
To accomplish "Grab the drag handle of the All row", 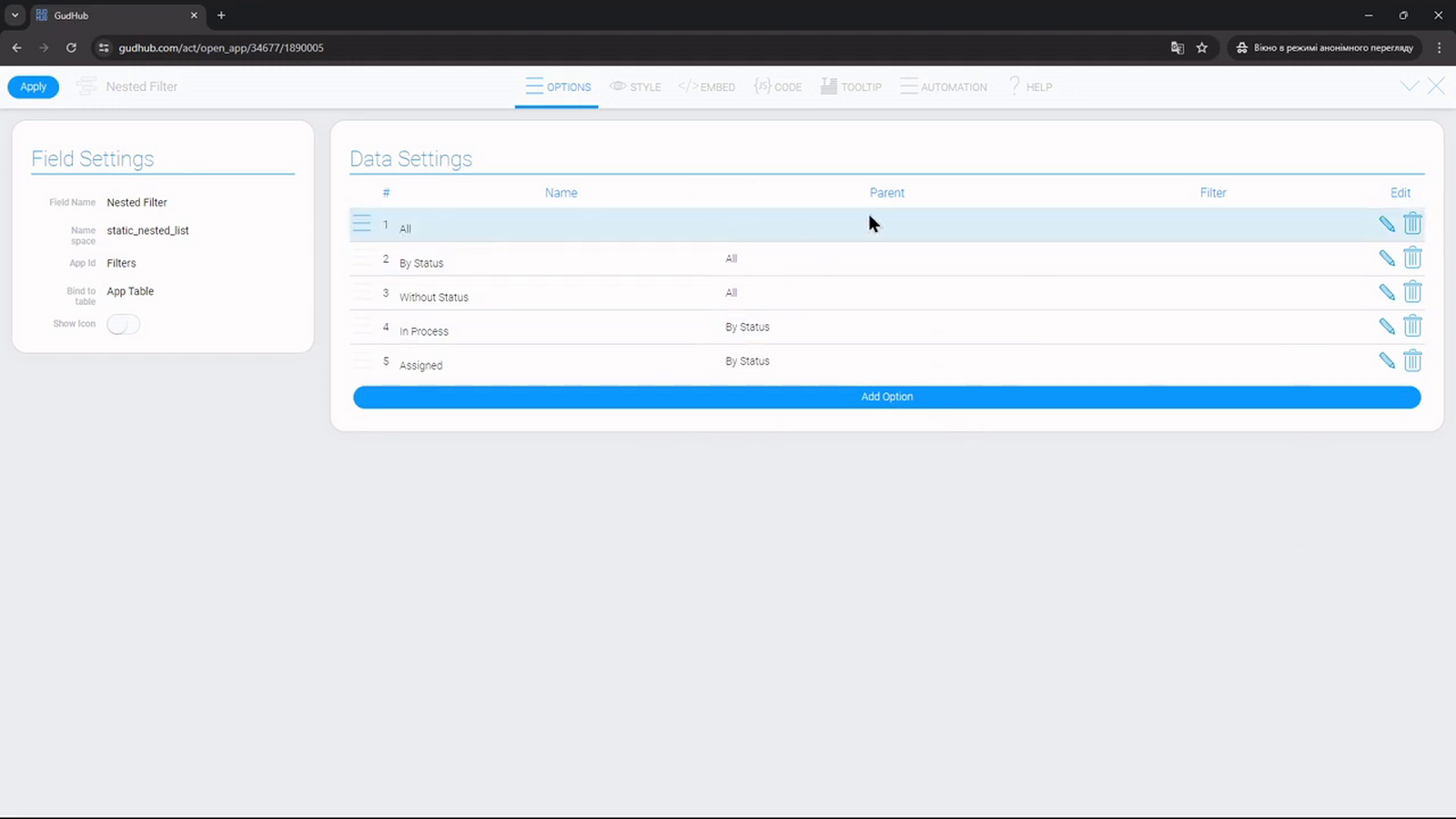I will tap(362, 224).
